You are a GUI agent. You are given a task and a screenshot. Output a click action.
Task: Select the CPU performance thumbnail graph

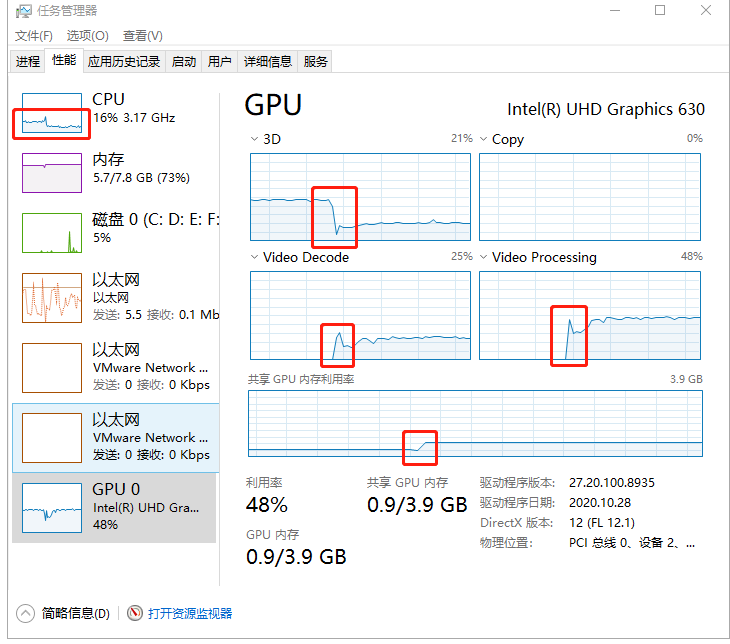[51, 113]
